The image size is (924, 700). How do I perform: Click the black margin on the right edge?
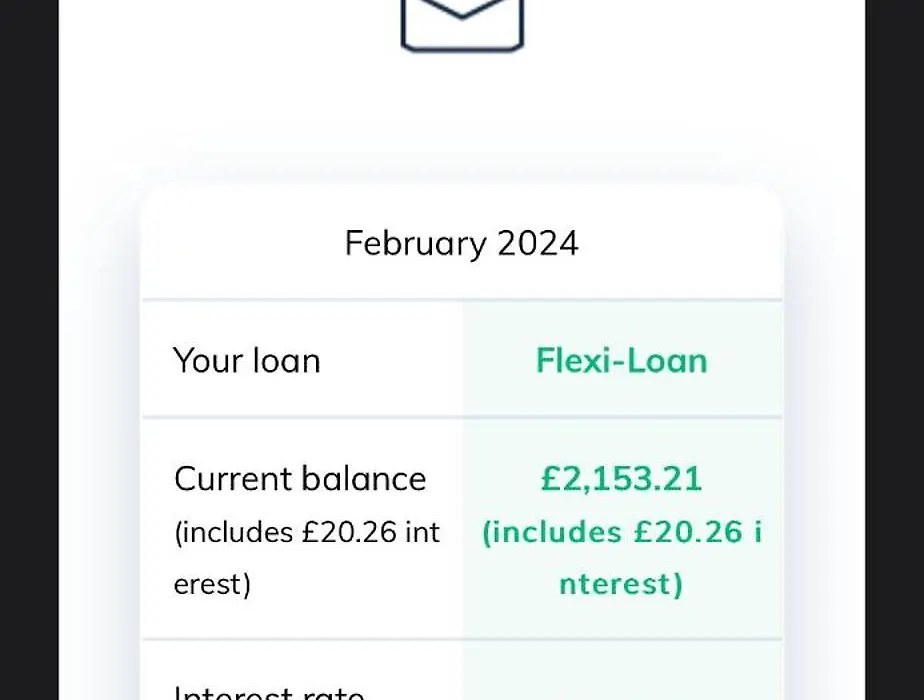[895, 350]
